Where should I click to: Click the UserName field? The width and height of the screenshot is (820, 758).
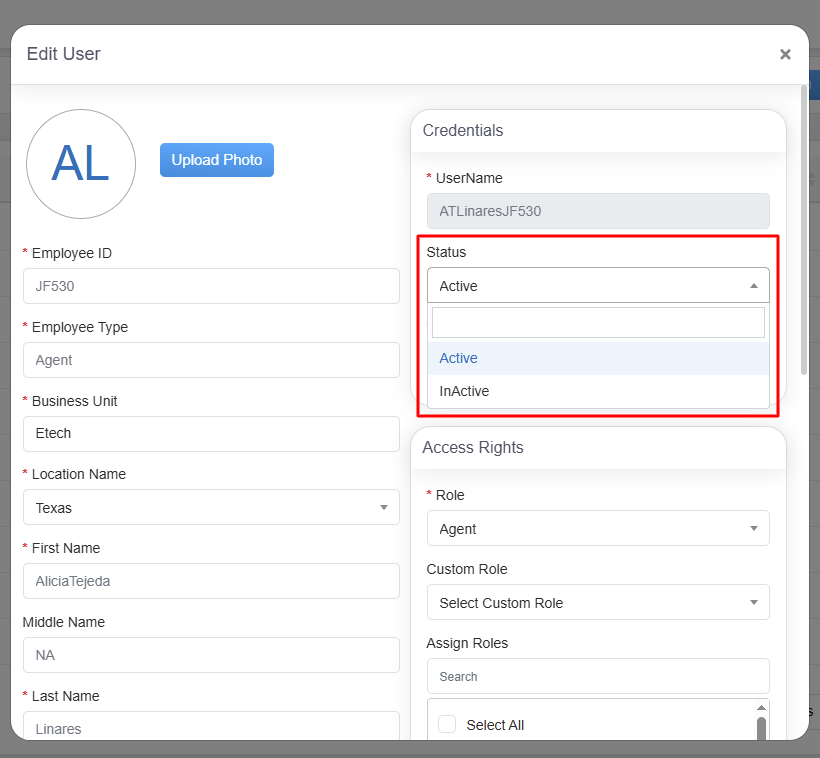click(x=598, y=211)
